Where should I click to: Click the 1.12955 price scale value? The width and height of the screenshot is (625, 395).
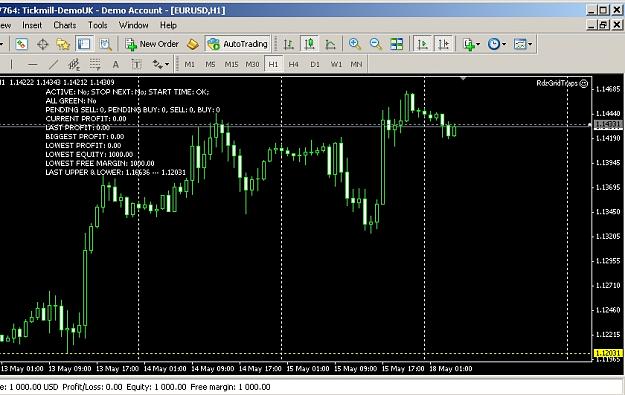(608, 261)
